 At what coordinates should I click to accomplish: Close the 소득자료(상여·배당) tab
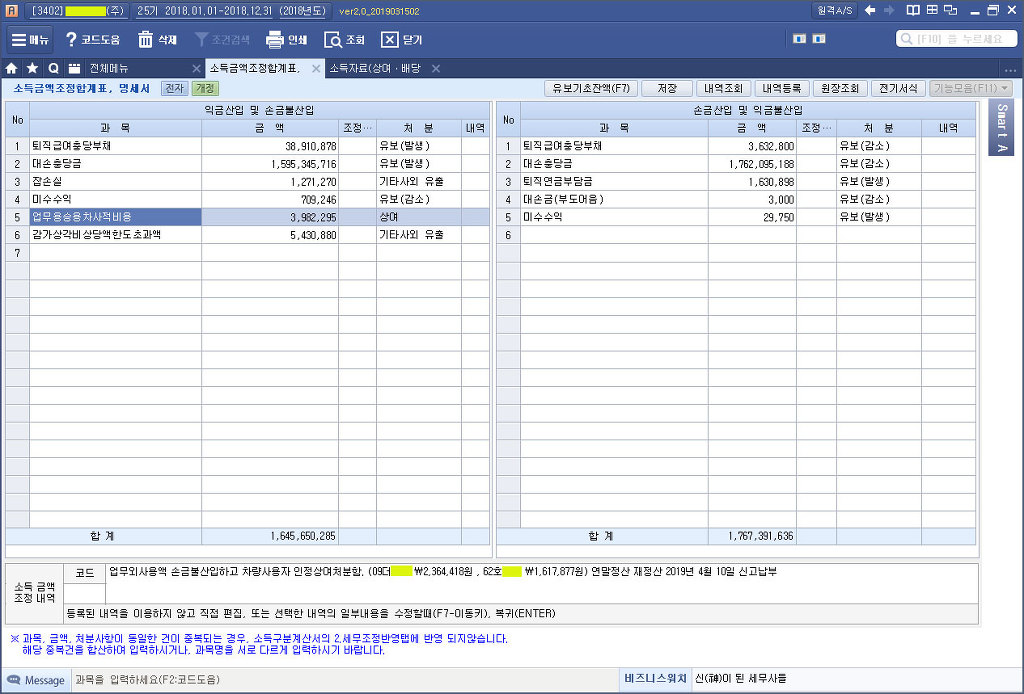click(x=436, y=69)
